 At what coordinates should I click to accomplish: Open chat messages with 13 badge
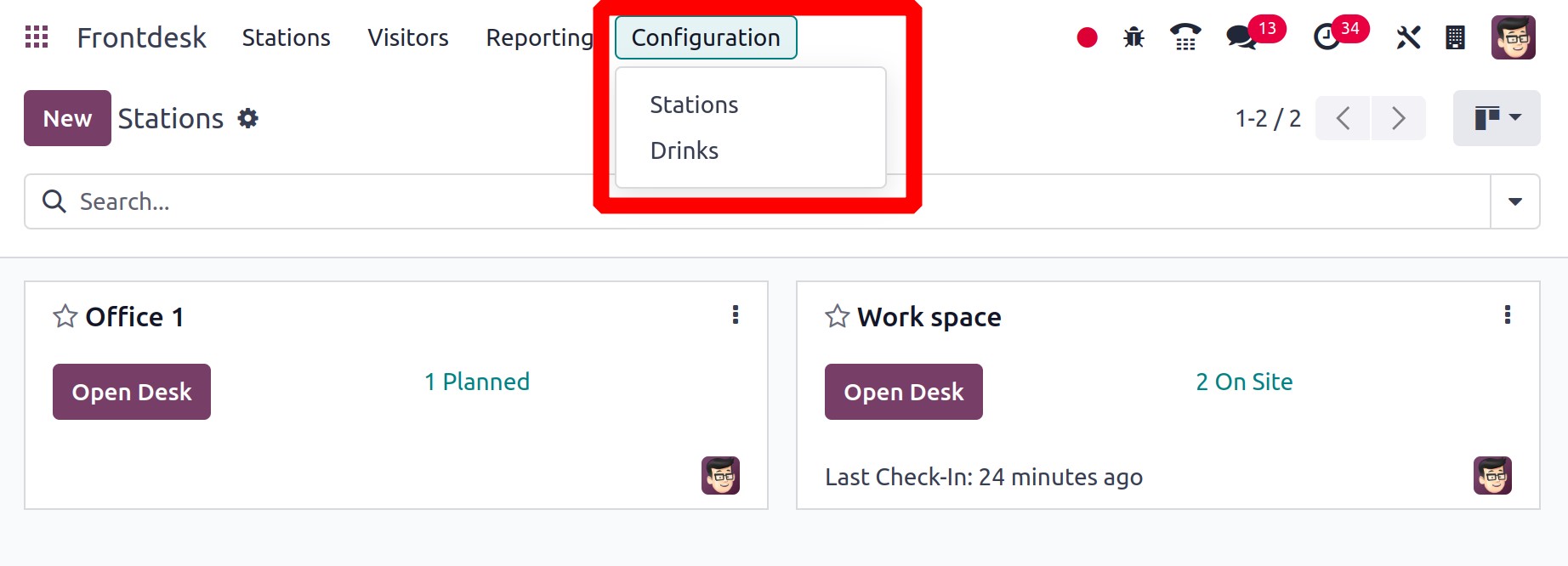point(1241,37)
